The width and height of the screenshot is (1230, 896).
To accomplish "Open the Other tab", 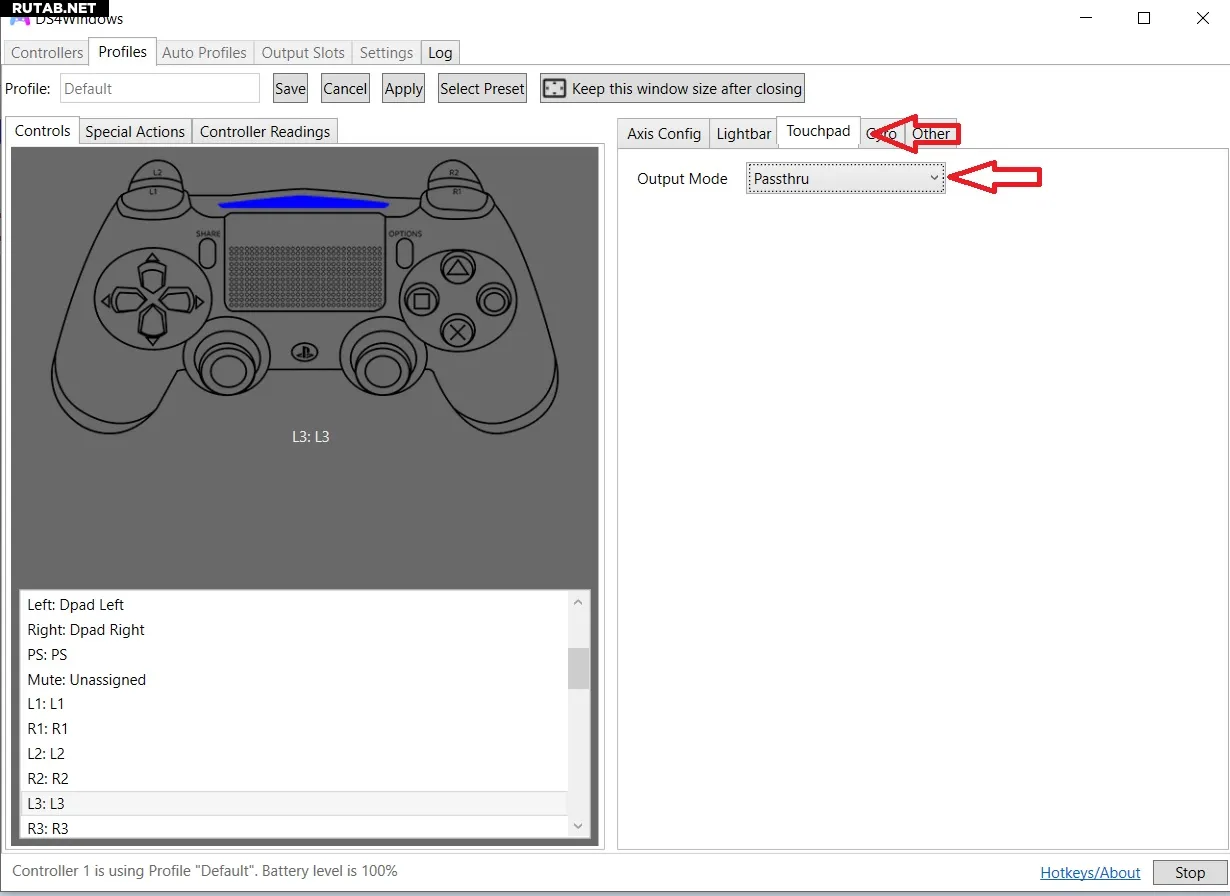I will [931, 134].
